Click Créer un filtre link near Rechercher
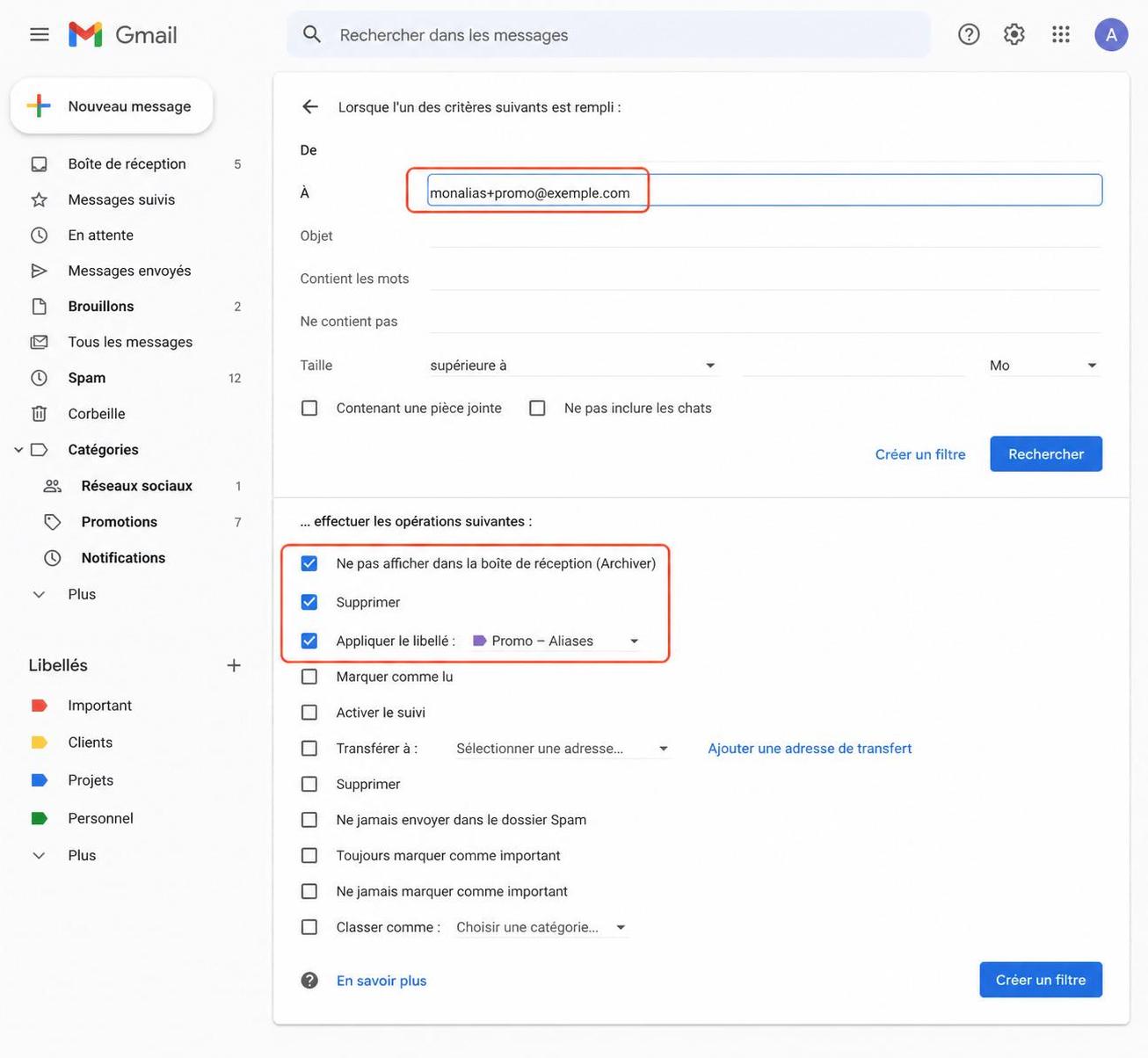Viewport: 1148px width, 1058px height. pos(920,454)
